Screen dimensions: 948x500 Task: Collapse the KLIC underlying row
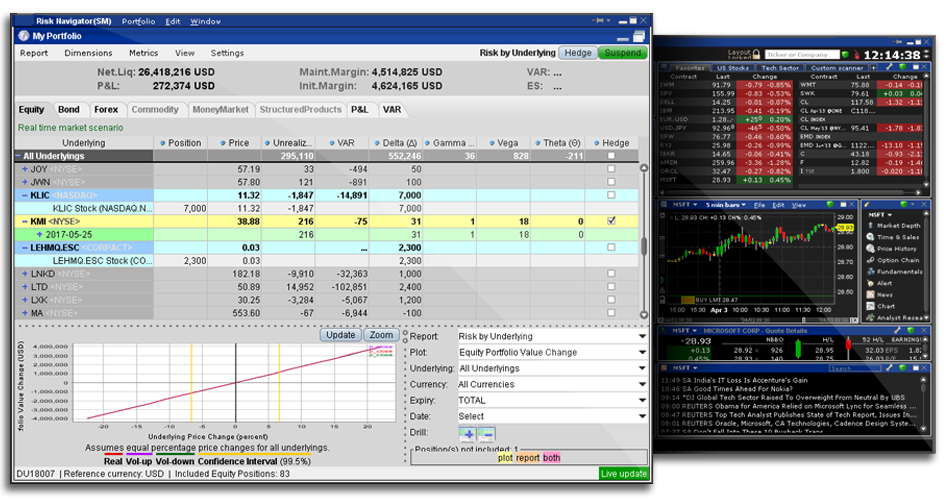[x=25, y=195]
